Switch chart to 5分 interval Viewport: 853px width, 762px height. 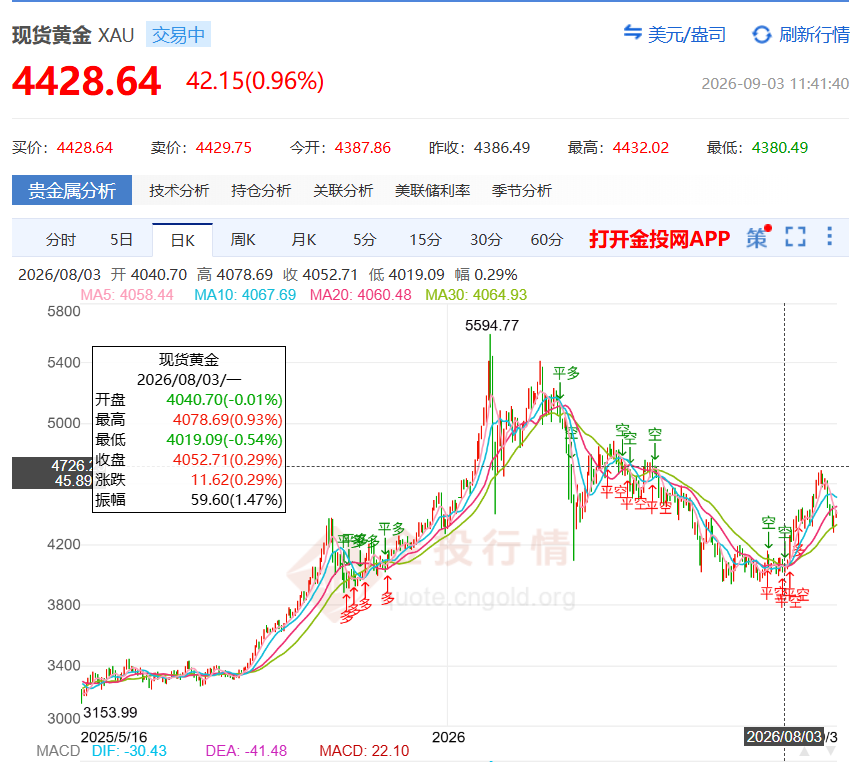(x=364, y=240)
